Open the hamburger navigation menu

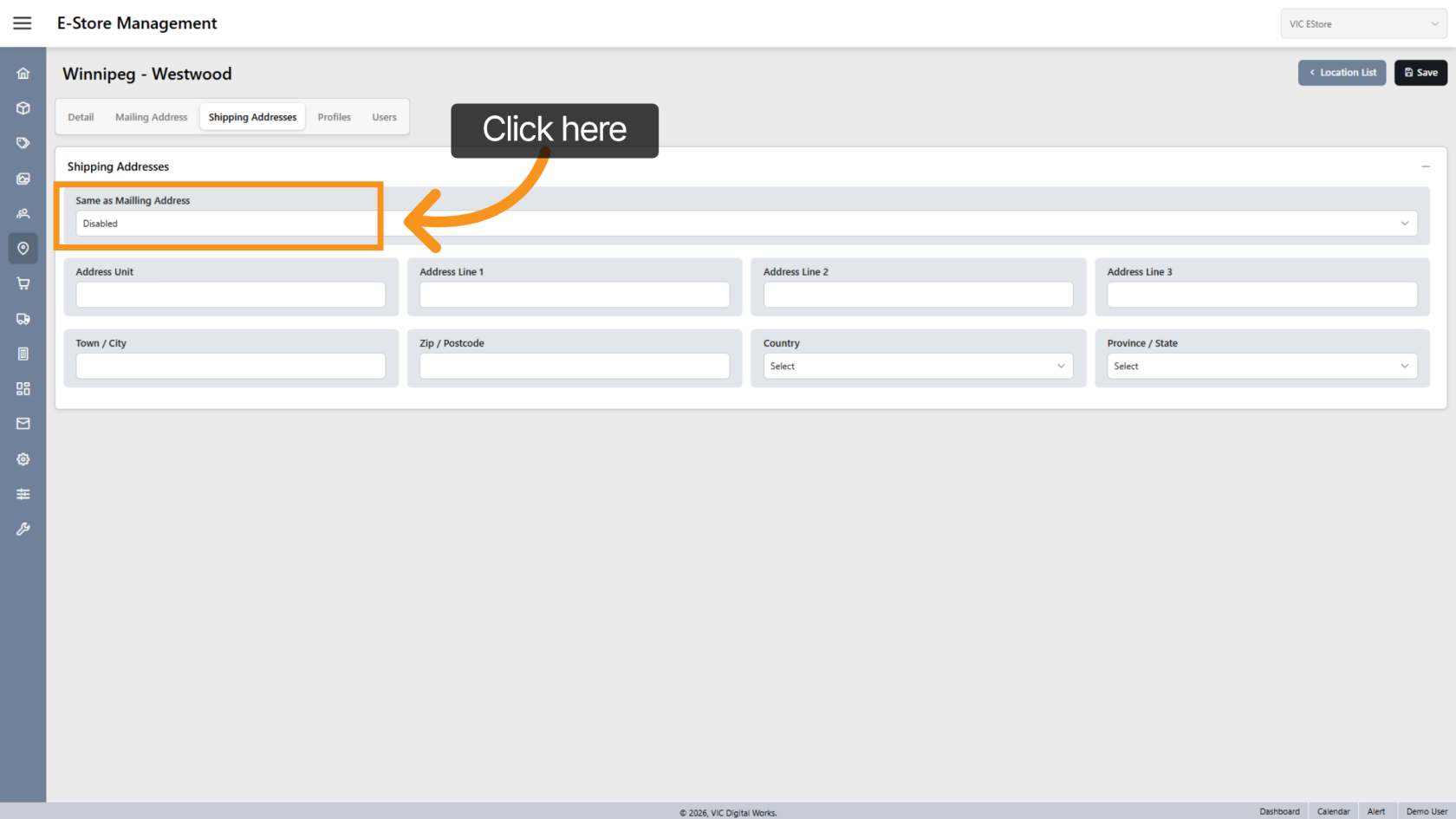[x=23, y=23]
